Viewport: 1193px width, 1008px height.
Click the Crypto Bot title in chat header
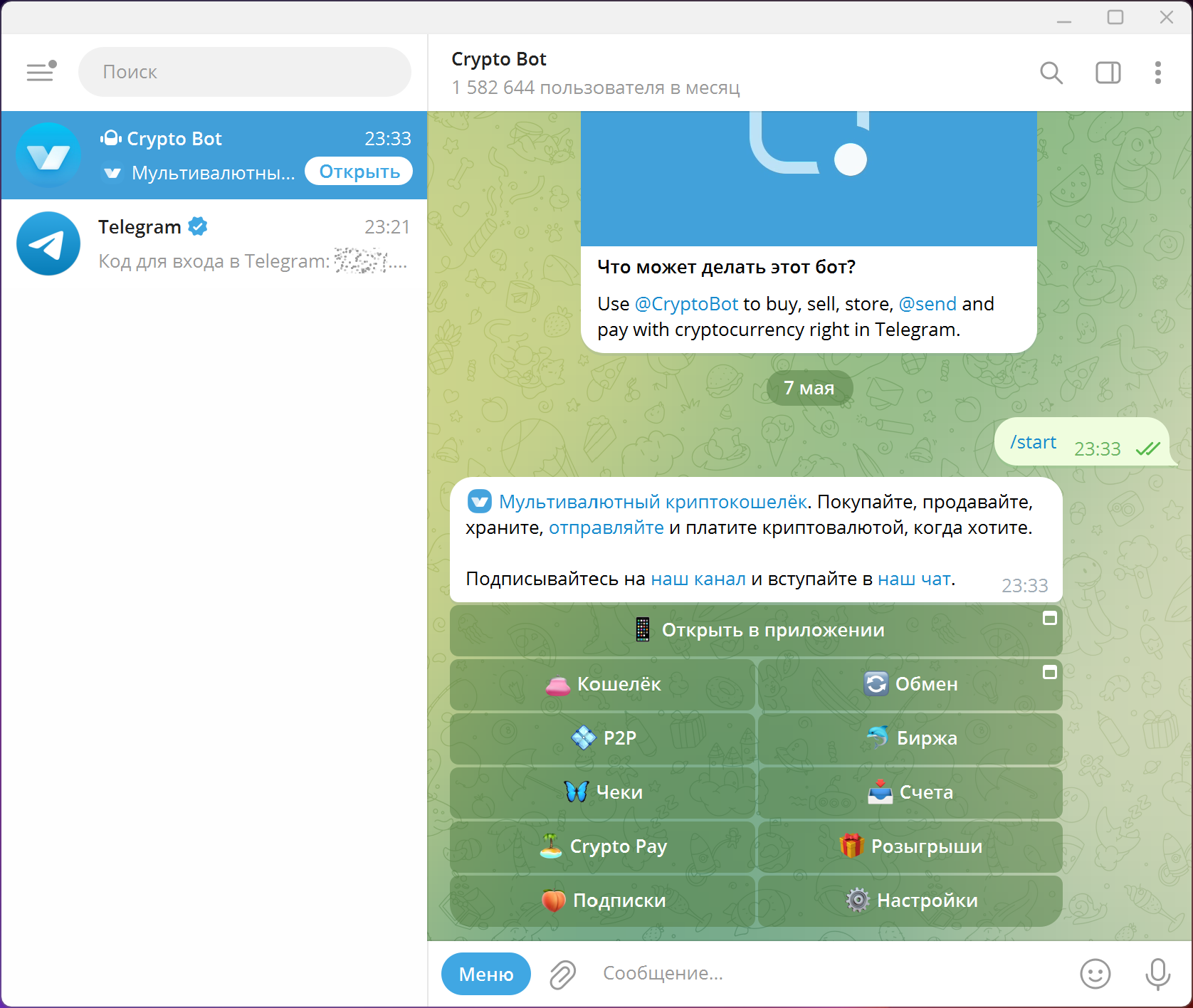(499, 59)
